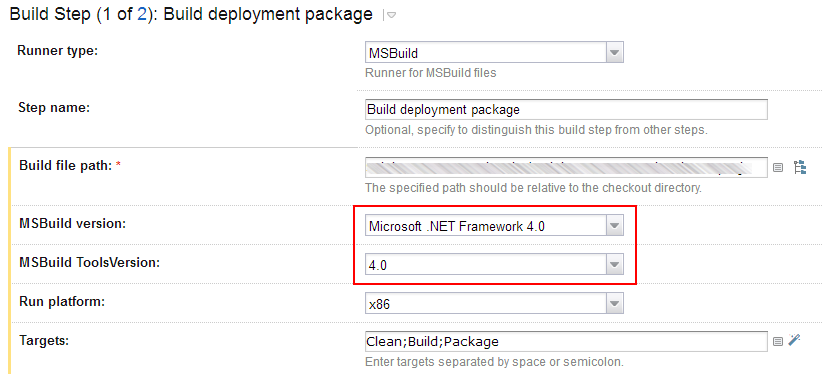Image resolution: width=822 pixels, height=374 pixels.
Task: Click the Run platform label
Action: [62, 302]
